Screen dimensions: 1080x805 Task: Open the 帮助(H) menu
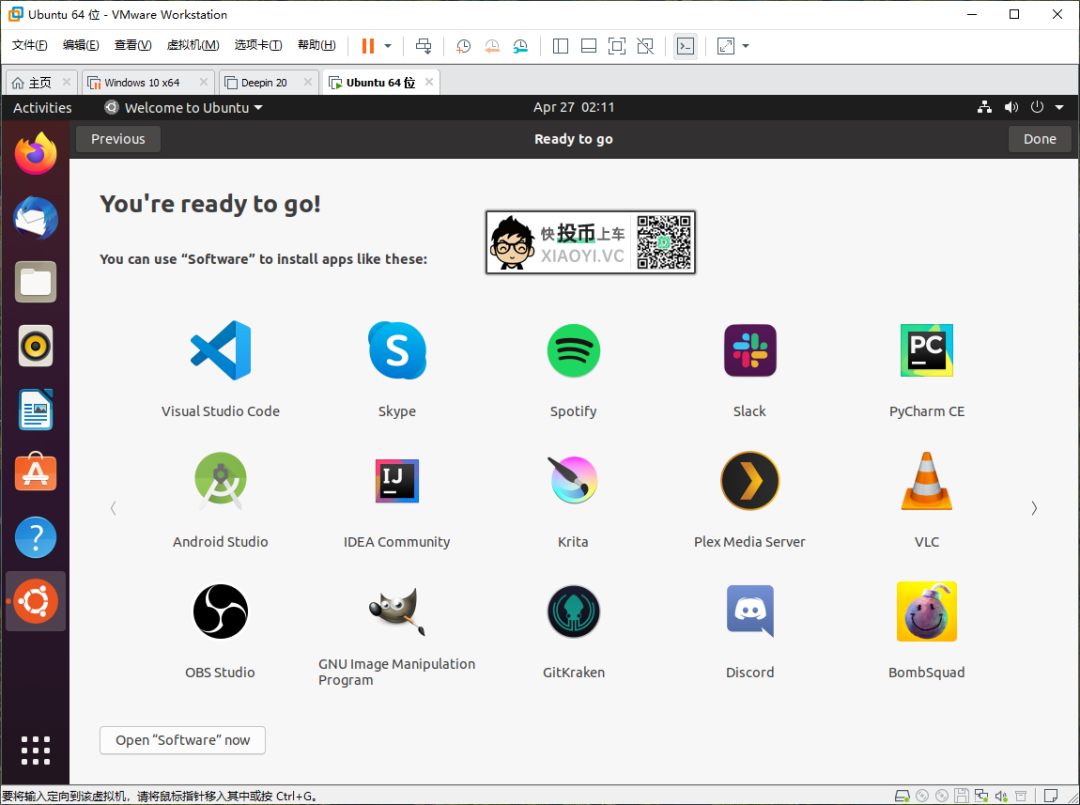[317, 45]
